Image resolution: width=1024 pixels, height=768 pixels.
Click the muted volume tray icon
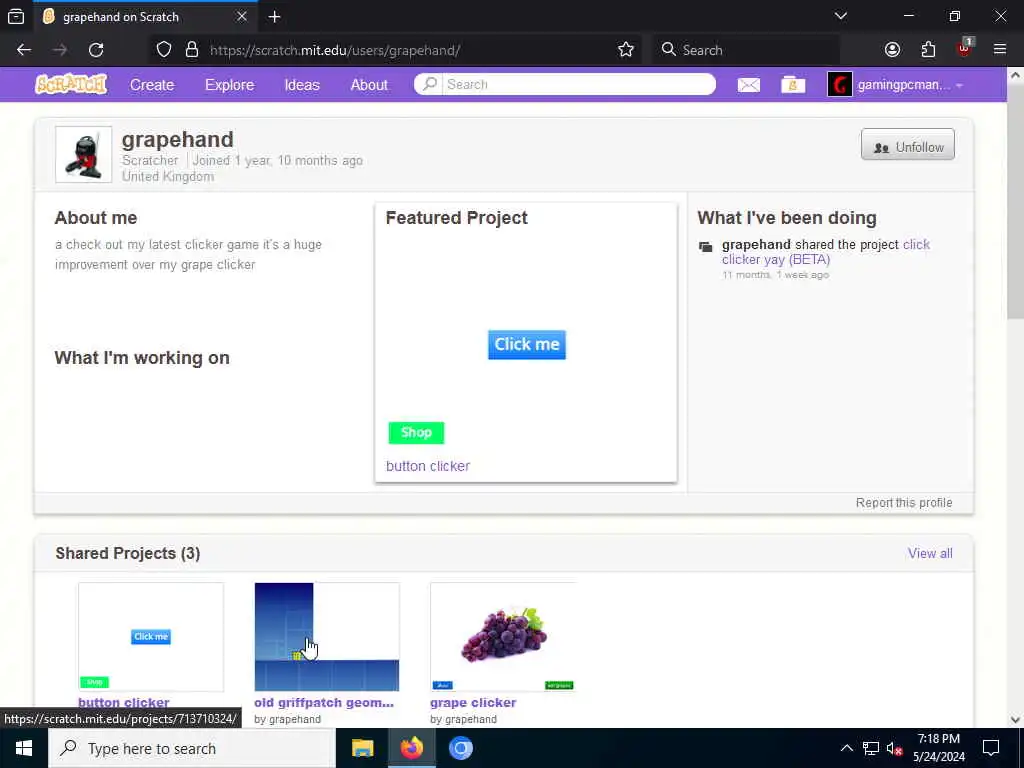tap(894, 748)
